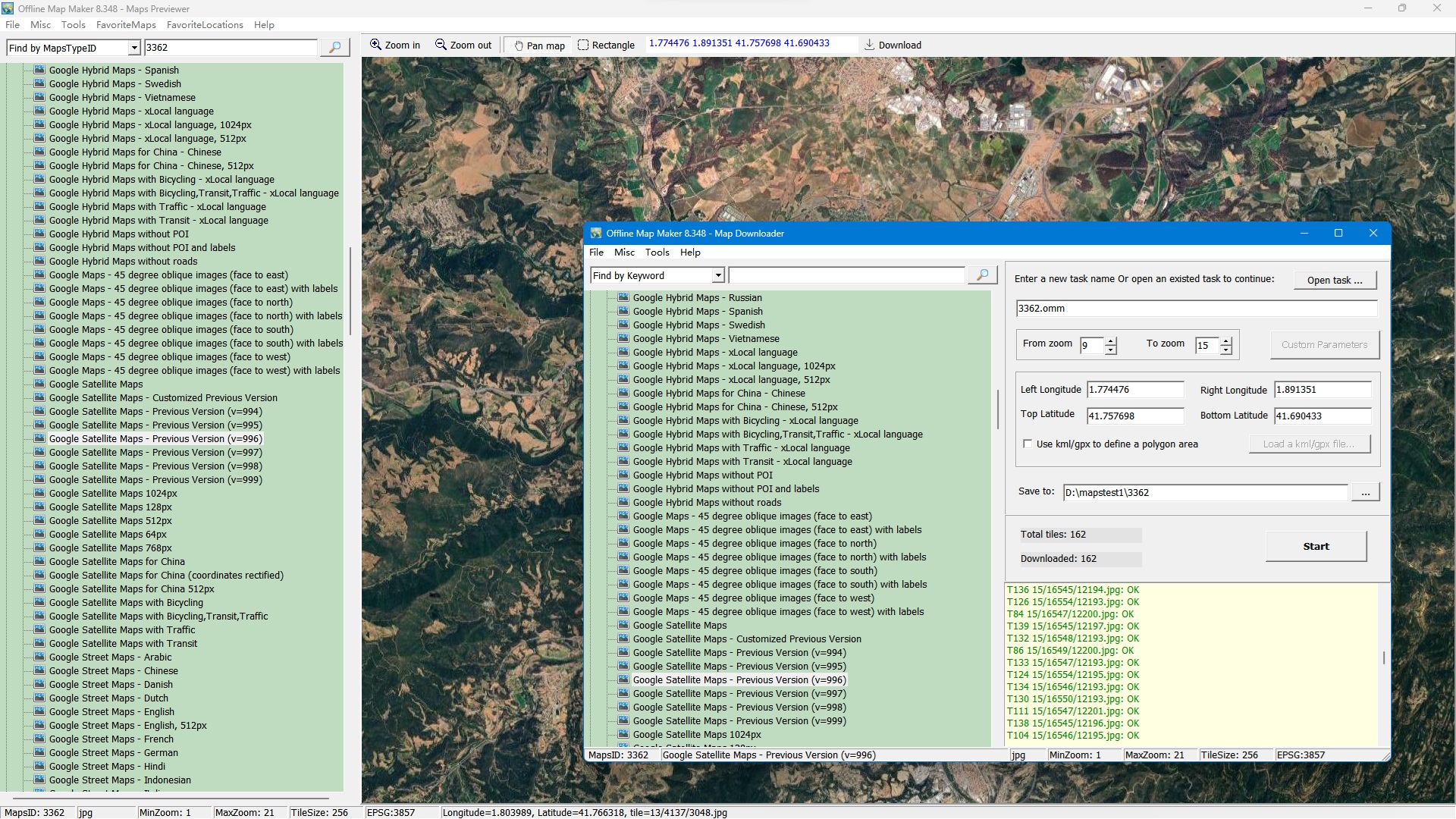Click the download log vertical scrollbar
Screen dimensions: 1456x819
1384,658
